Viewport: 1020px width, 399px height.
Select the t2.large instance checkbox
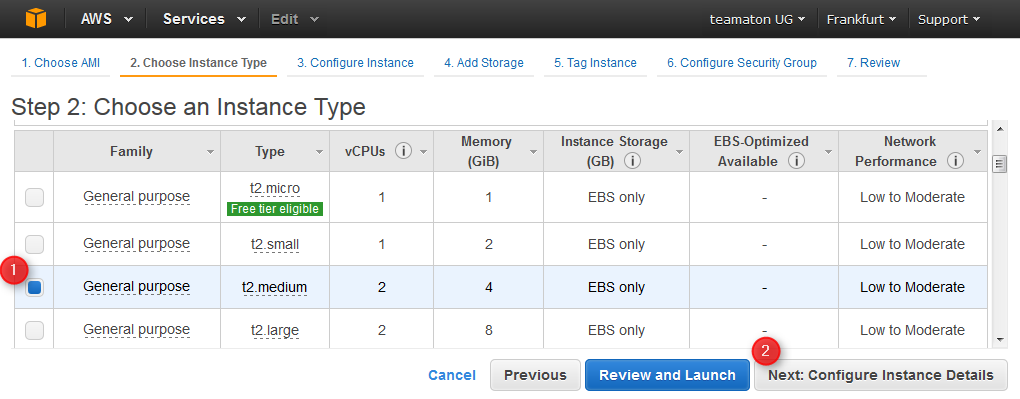34,330
